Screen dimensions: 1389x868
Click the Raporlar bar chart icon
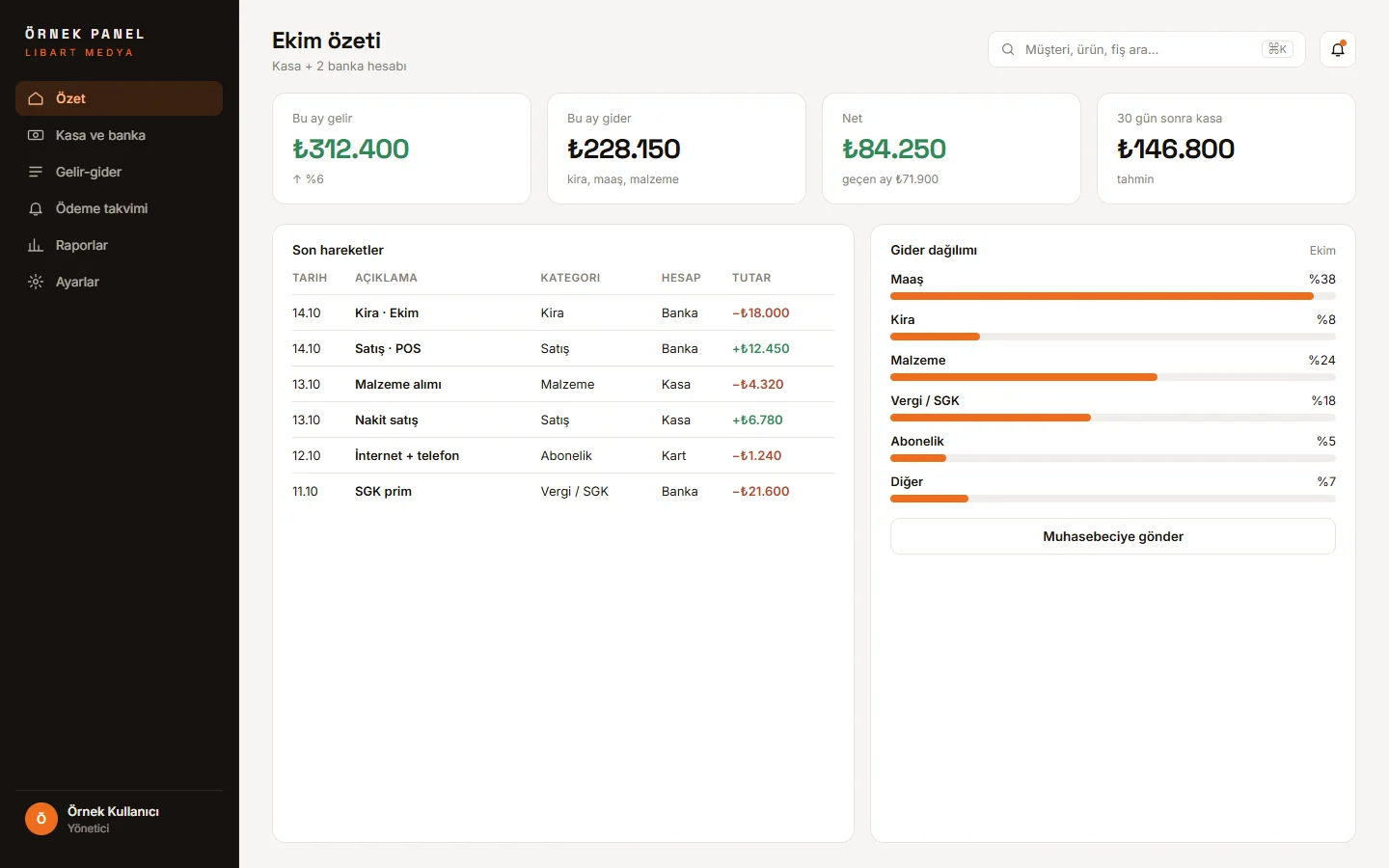[x=36, y=245]
